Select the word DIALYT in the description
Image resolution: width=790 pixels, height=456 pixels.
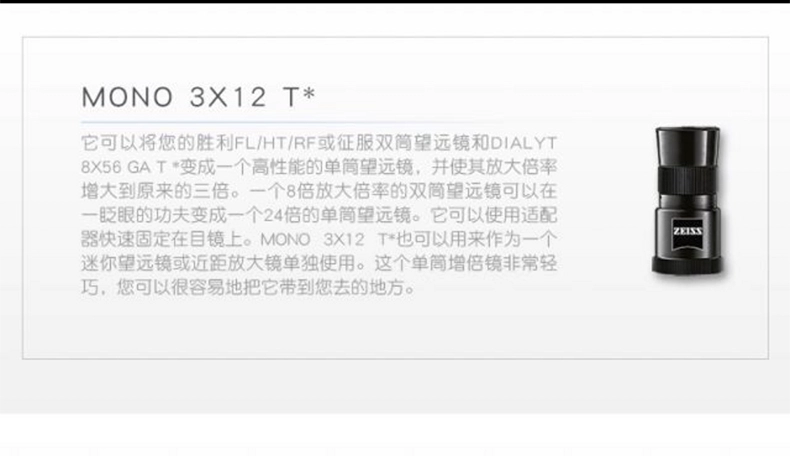pos(523,143)
